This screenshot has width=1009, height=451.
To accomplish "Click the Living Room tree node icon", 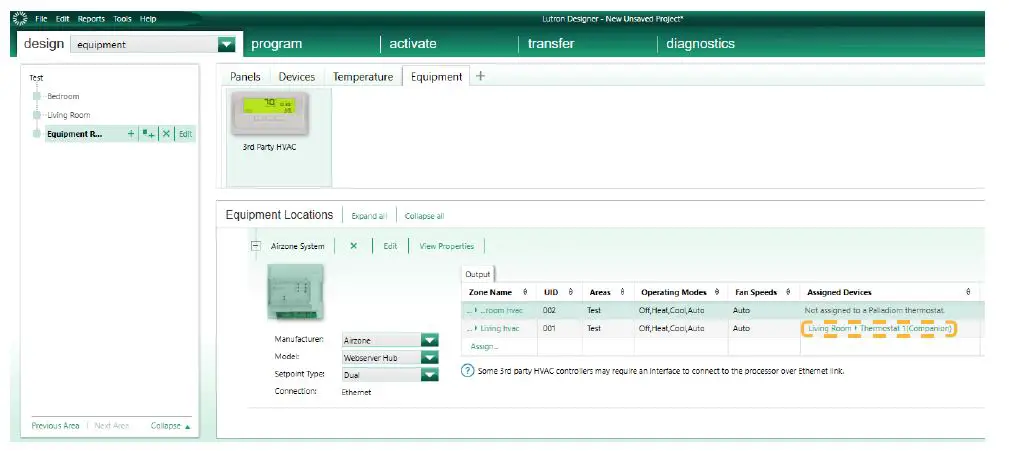I will pos(37,115).
